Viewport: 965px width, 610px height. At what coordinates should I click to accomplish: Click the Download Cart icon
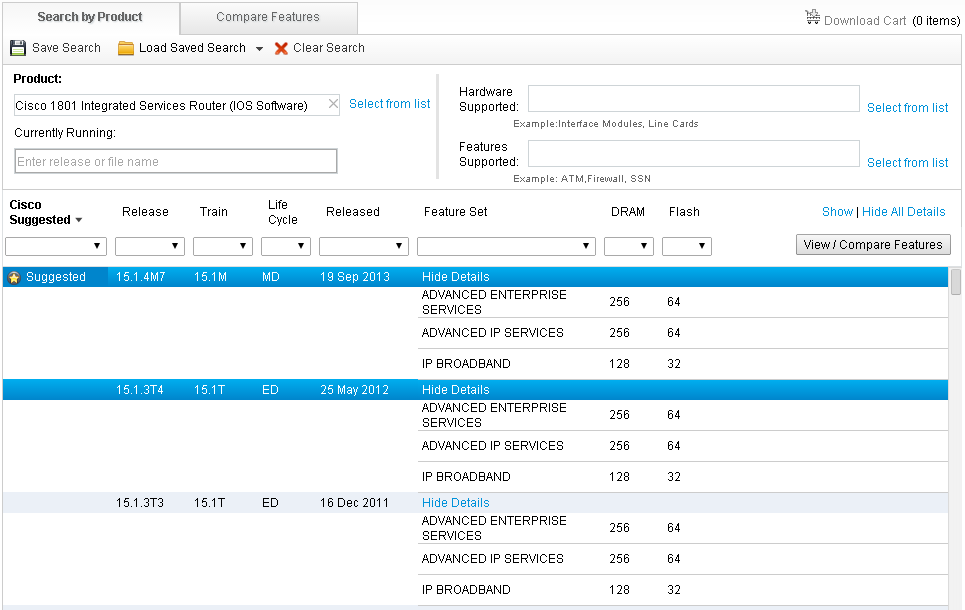click(812, 17)
